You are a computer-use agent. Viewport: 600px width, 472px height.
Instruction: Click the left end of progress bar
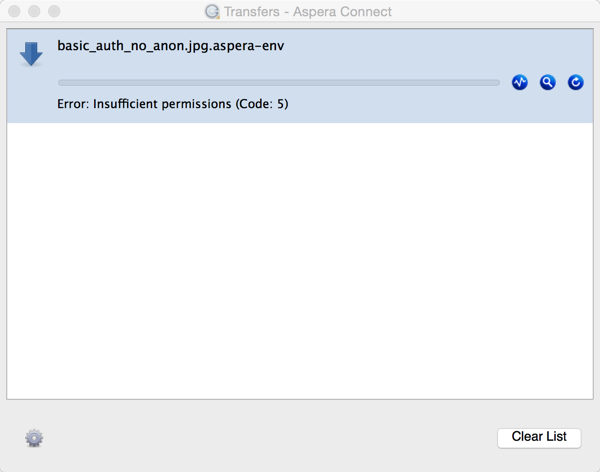click(61, 83)
